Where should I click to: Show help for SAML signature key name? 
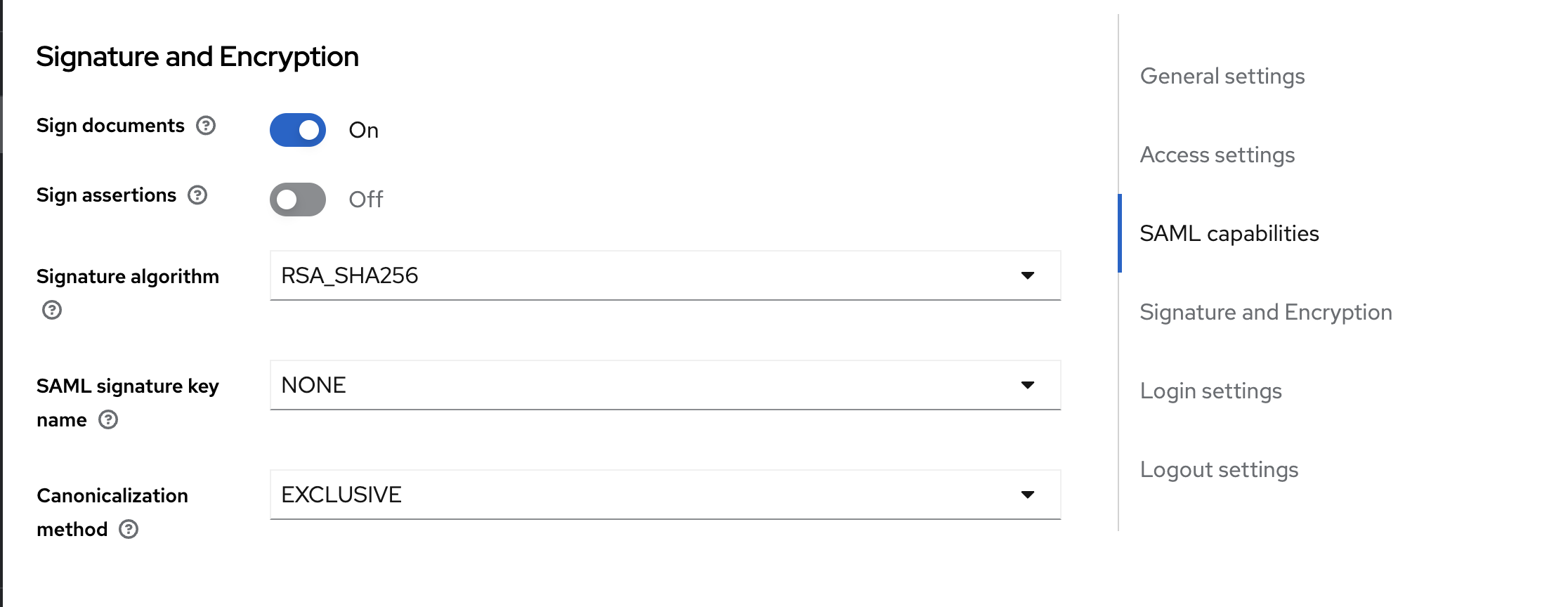coord(108,420)
